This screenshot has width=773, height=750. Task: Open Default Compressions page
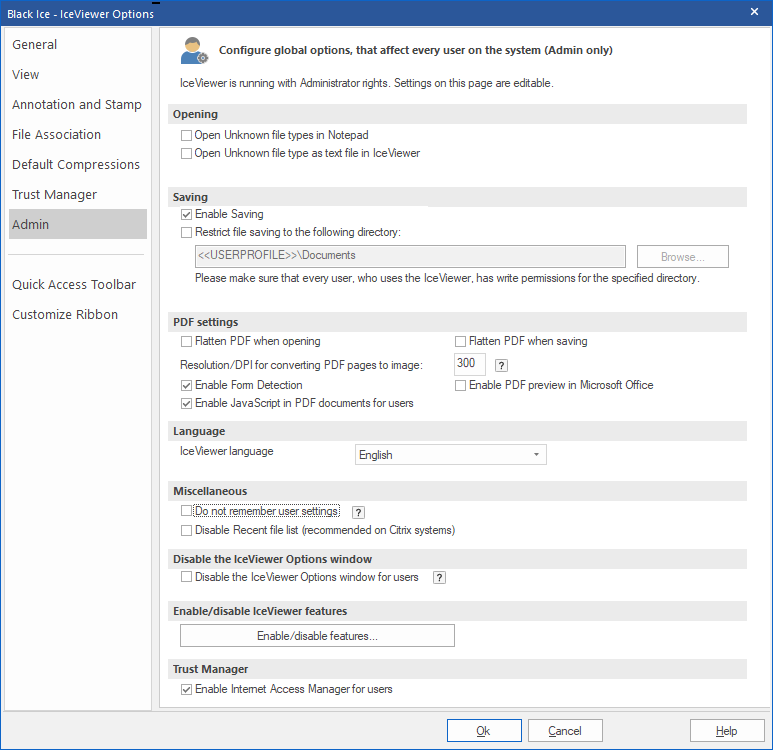click(x=78, y=165)
